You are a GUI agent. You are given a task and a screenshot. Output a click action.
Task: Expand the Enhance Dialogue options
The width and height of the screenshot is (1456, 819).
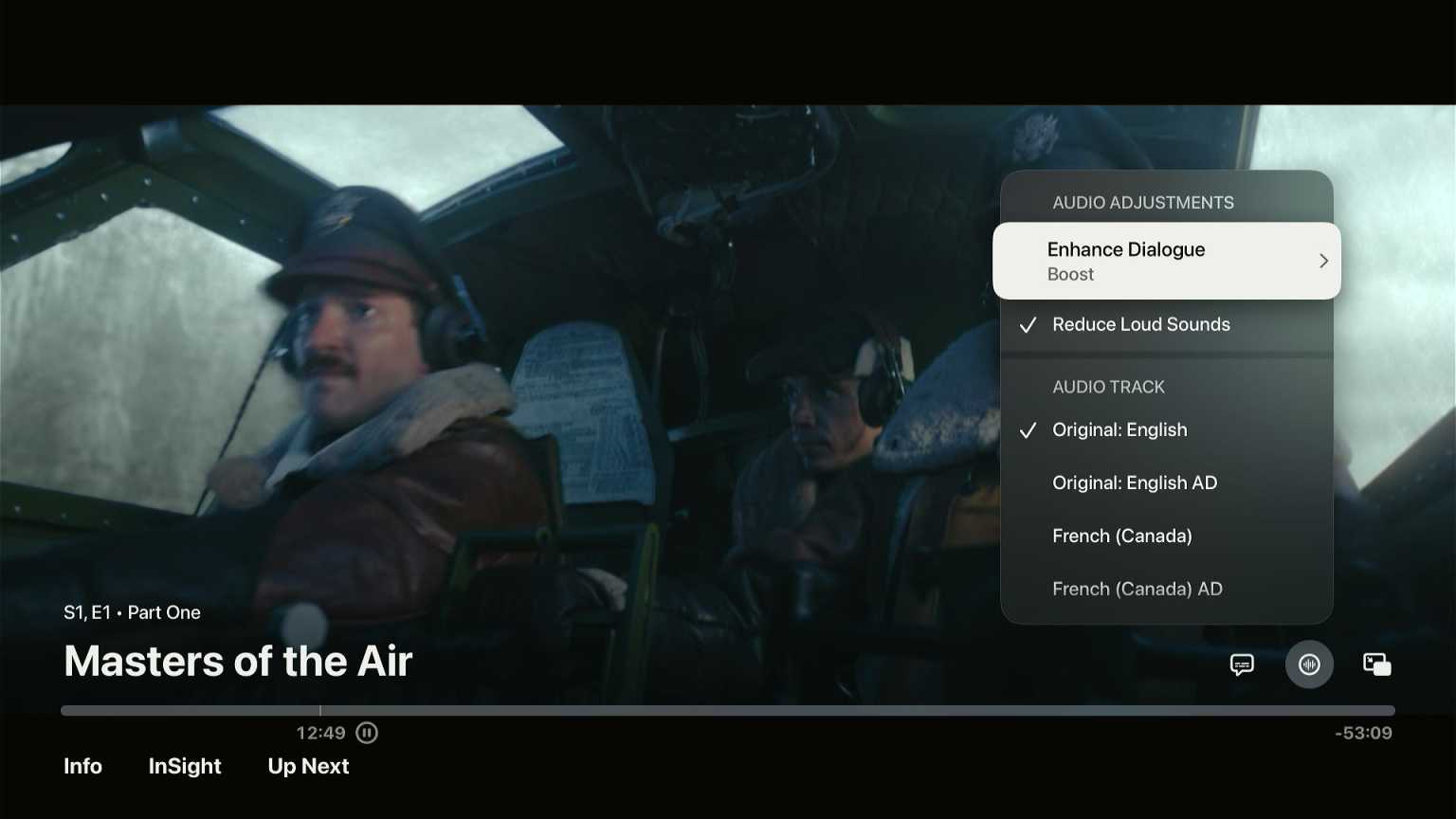coord(1166,260)
